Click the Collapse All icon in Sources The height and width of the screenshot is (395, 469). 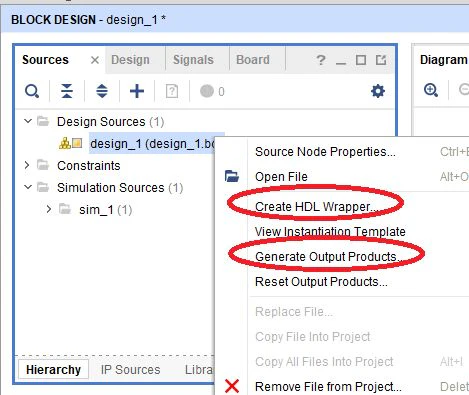67,91
